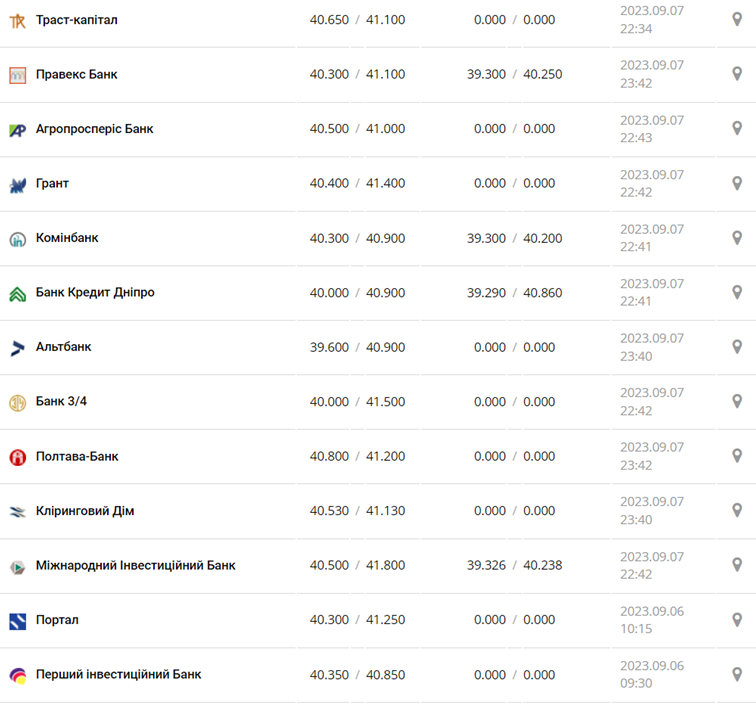Click the location pin for Правекс Банк
The height and width of the screenshot is (705, 756).
click(x=737, y=74)
